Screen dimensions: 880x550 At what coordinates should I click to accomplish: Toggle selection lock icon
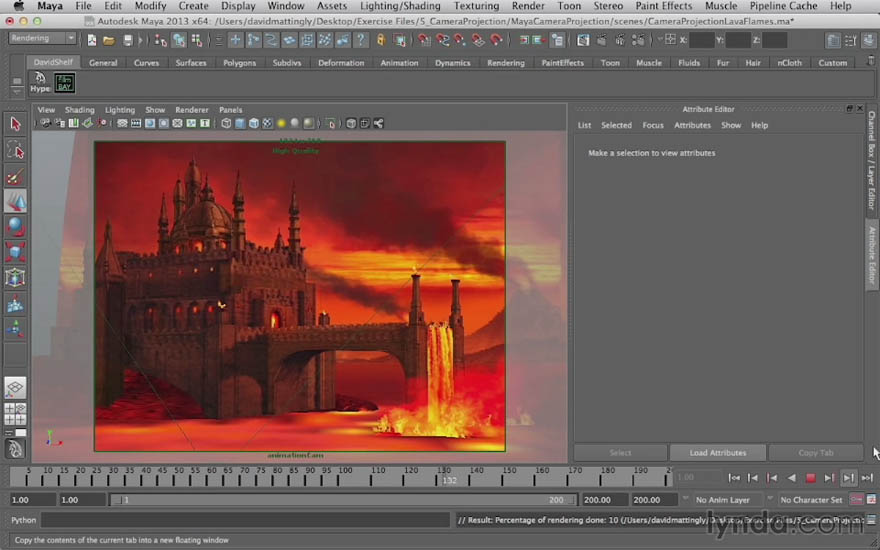381,40
